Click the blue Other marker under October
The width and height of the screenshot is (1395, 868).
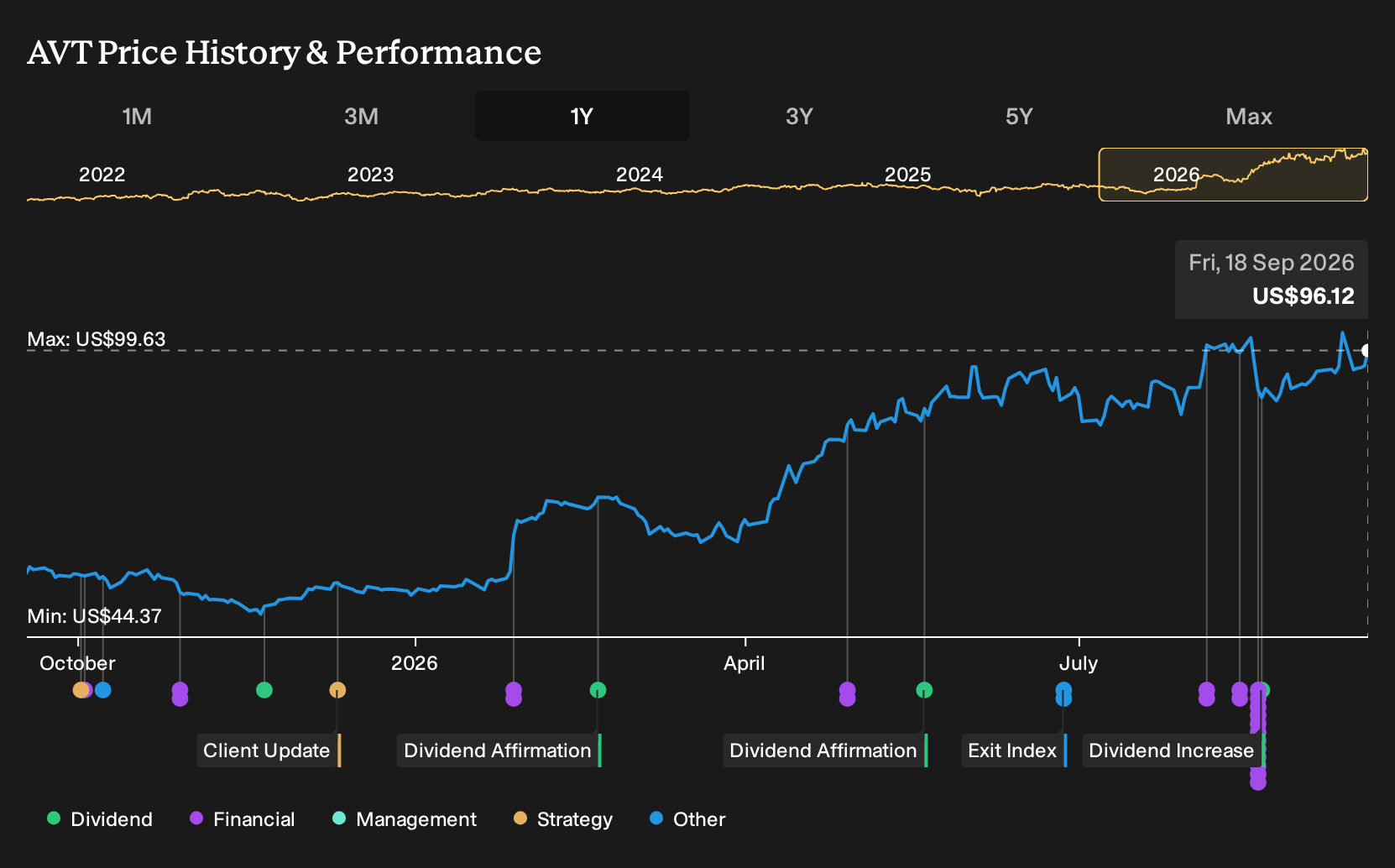point(102,690)
